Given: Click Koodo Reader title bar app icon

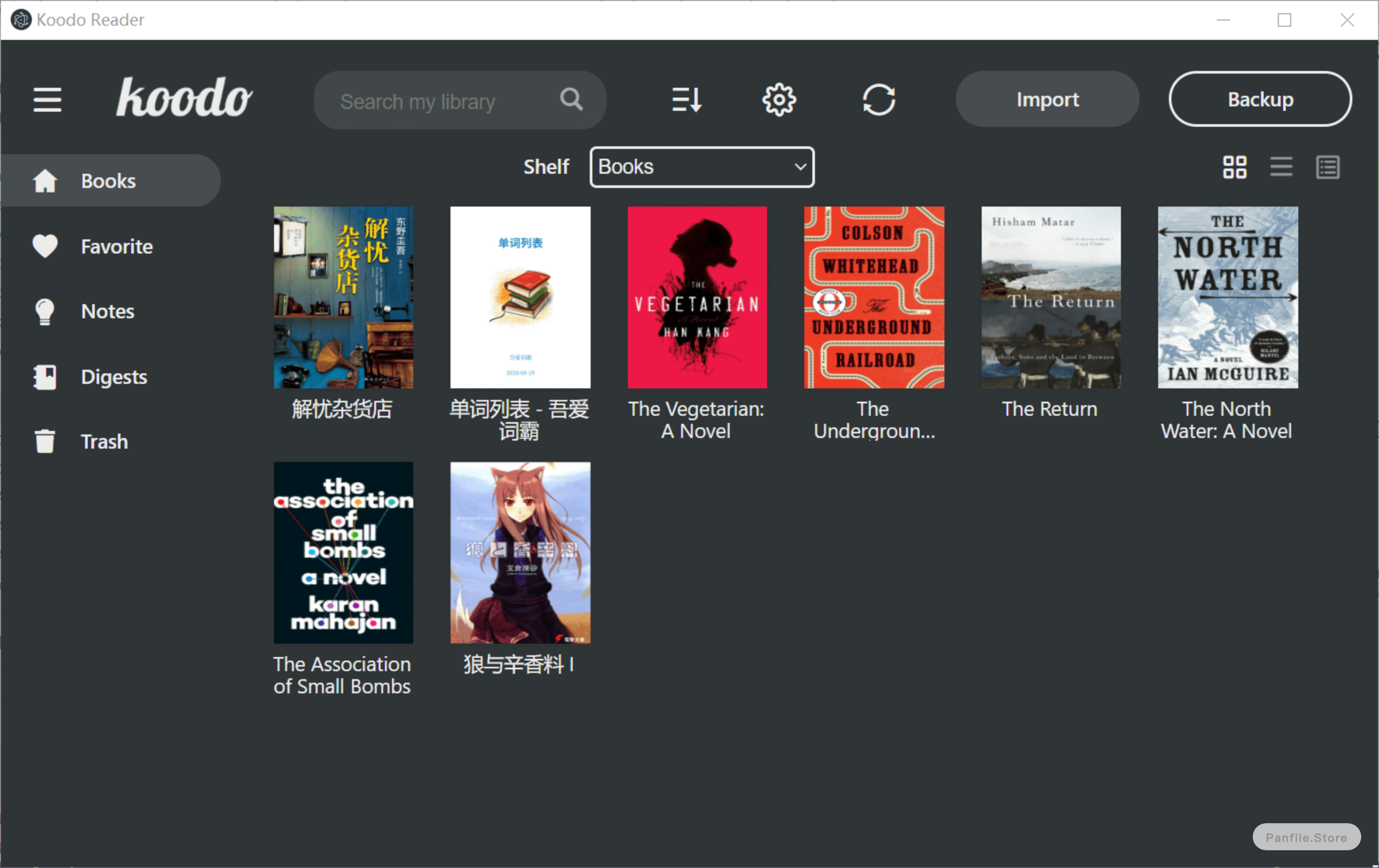Looking at the screenshot, I should [20, 20].
